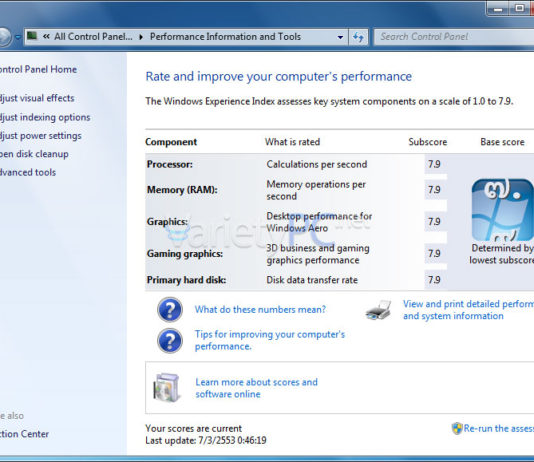This screenshot has width=534, height=462.
Task: Click Performance Information and Tools breadcrumb
Action: (225, 36)
